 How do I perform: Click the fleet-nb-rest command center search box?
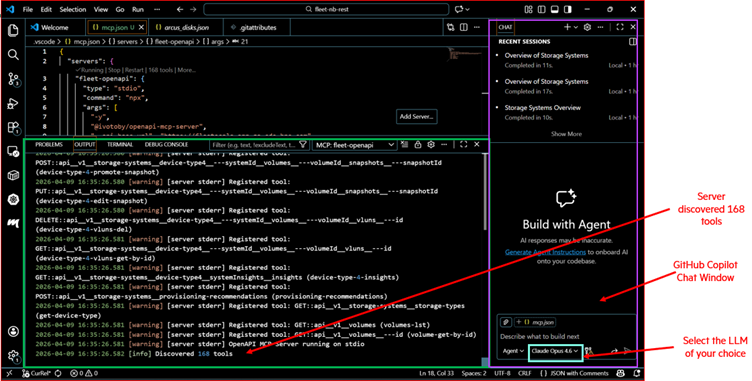(326, 9)
